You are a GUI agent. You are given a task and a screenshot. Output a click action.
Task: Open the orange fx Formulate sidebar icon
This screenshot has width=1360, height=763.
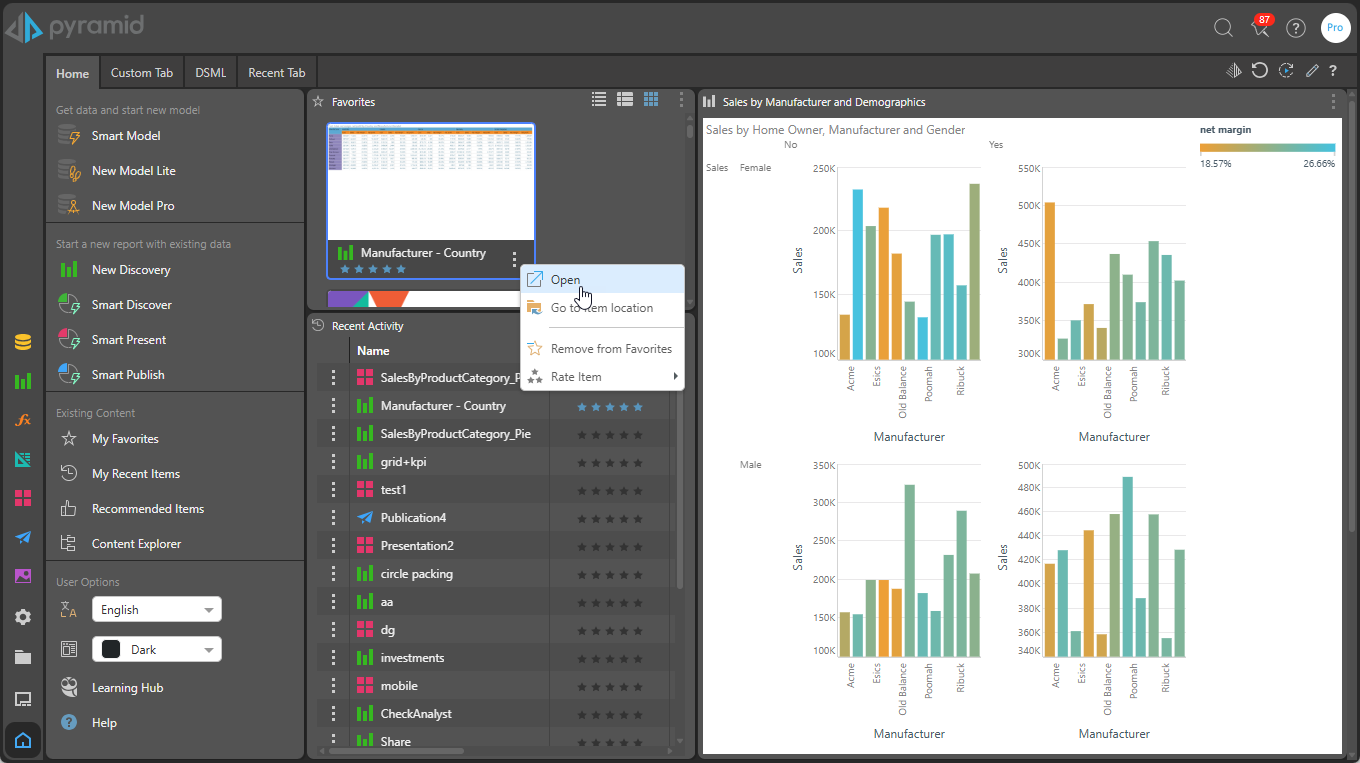(23, 420)
